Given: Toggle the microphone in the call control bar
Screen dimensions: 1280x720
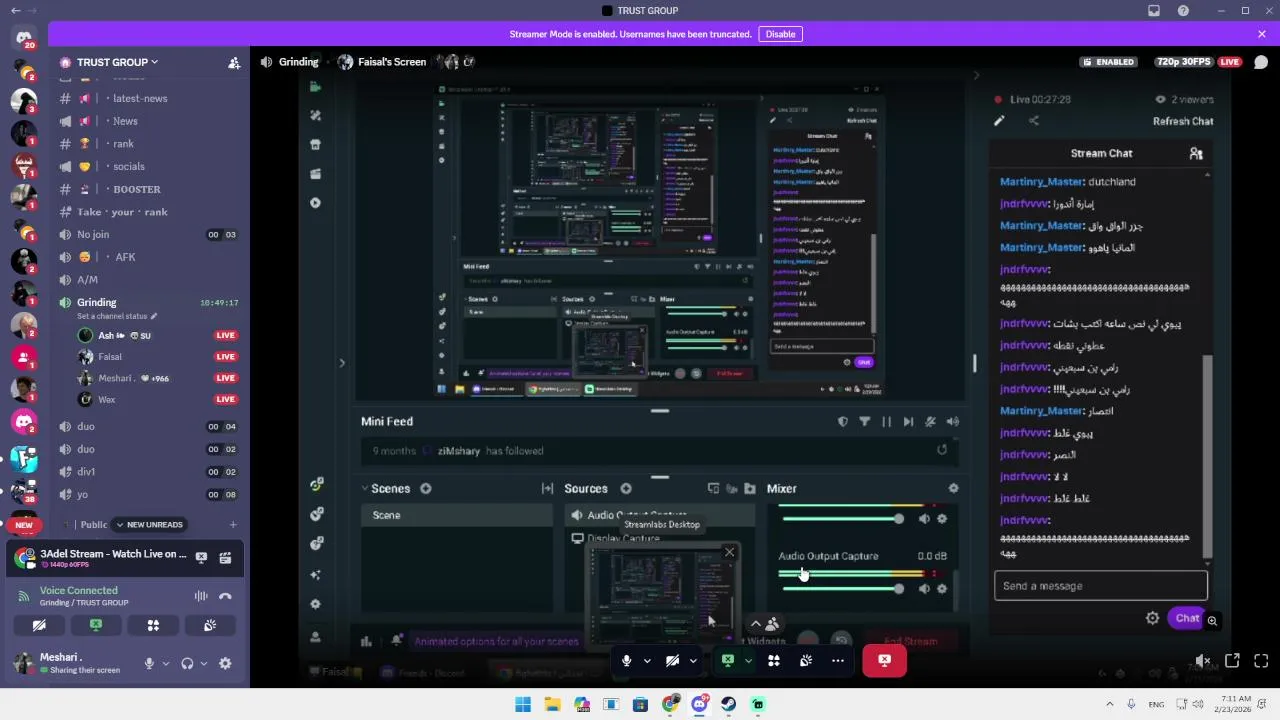Looking at the screenshot, I should pyautogui.click(x=627, y=660).
